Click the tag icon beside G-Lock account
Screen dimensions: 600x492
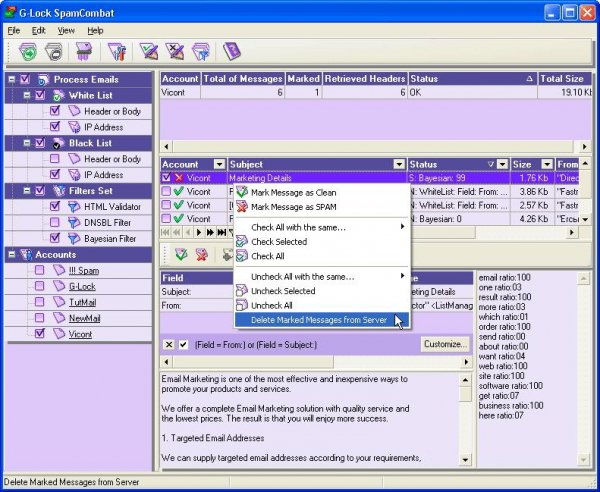59,286
